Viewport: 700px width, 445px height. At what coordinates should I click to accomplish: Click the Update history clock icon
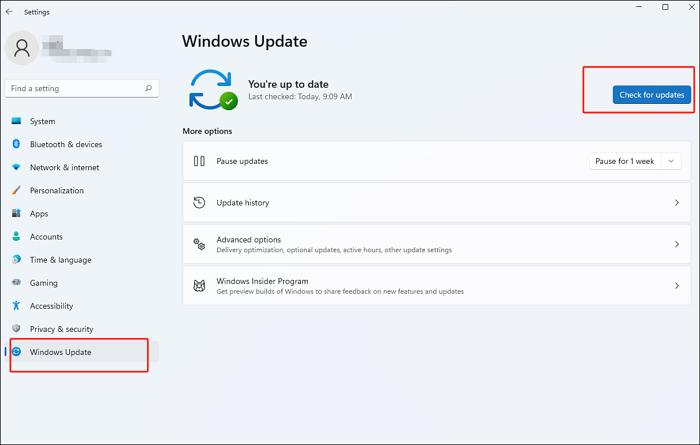[199, 203]
